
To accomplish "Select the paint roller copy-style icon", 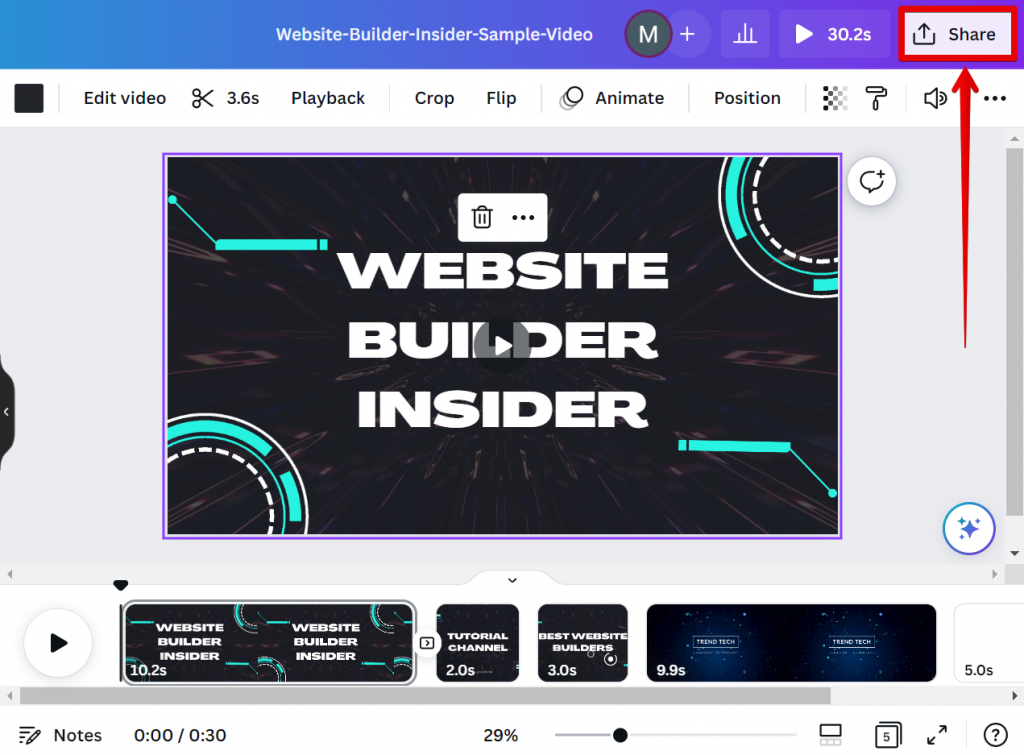I will coord(877,98).
